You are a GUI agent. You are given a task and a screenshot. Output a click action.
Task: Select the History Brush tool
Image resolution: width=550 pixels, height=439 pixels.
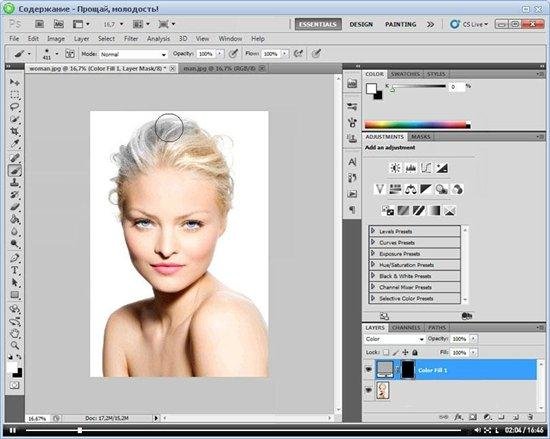(14, 195)
